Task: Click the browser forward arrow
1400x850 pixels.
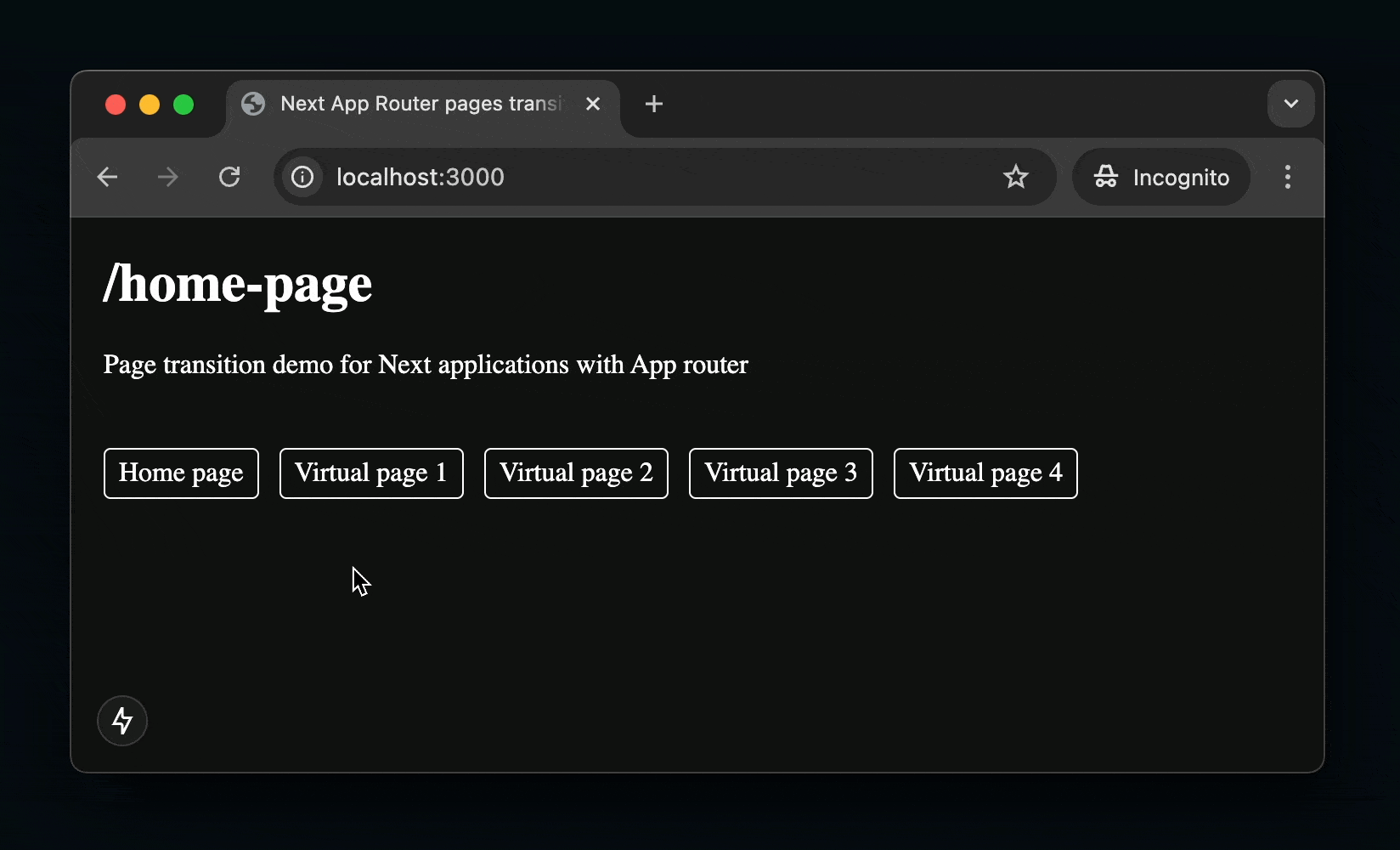Action: point(168,177)
